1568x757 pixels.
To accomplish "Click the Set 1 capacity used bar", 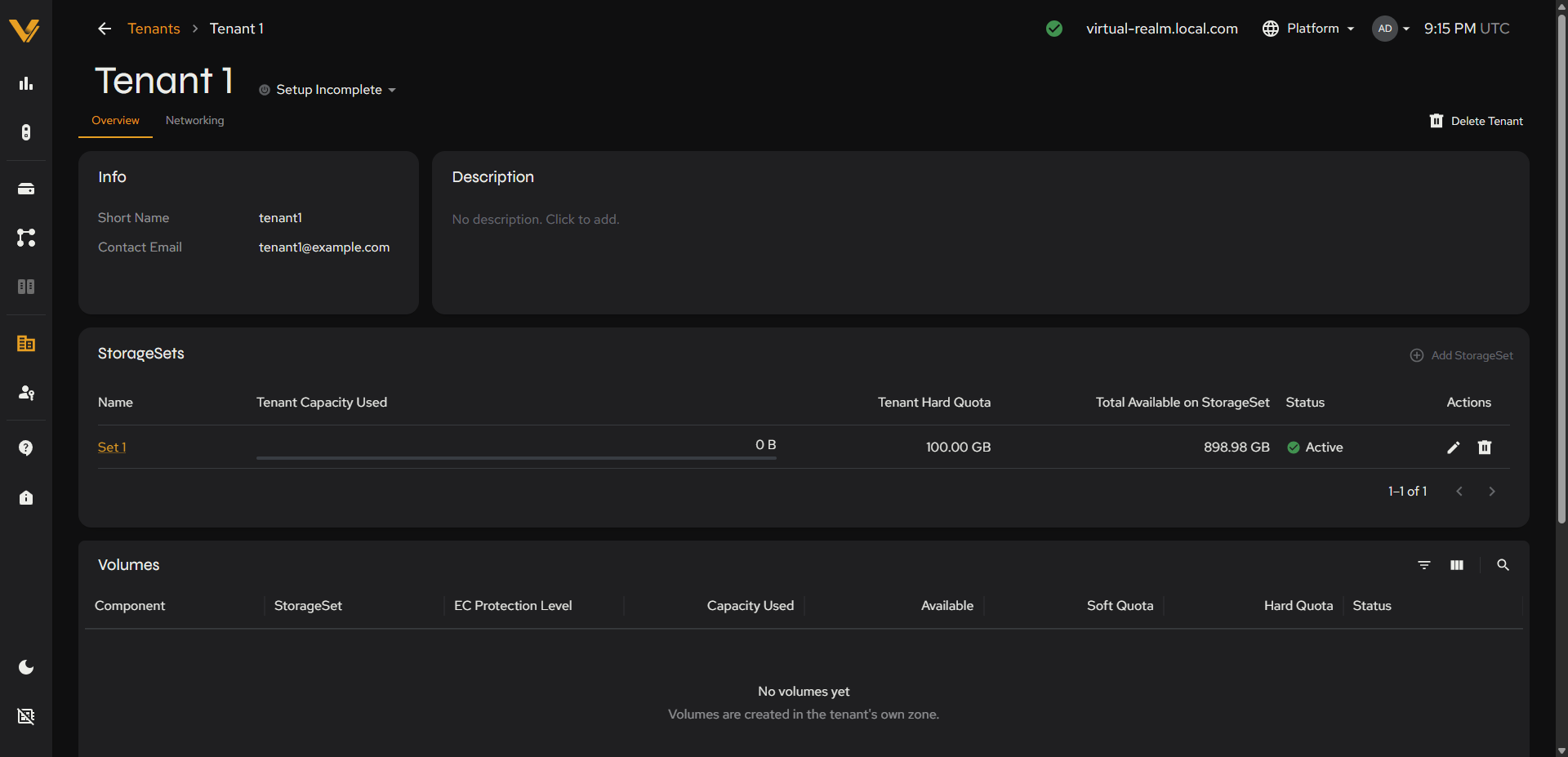I will pos(516,457).
